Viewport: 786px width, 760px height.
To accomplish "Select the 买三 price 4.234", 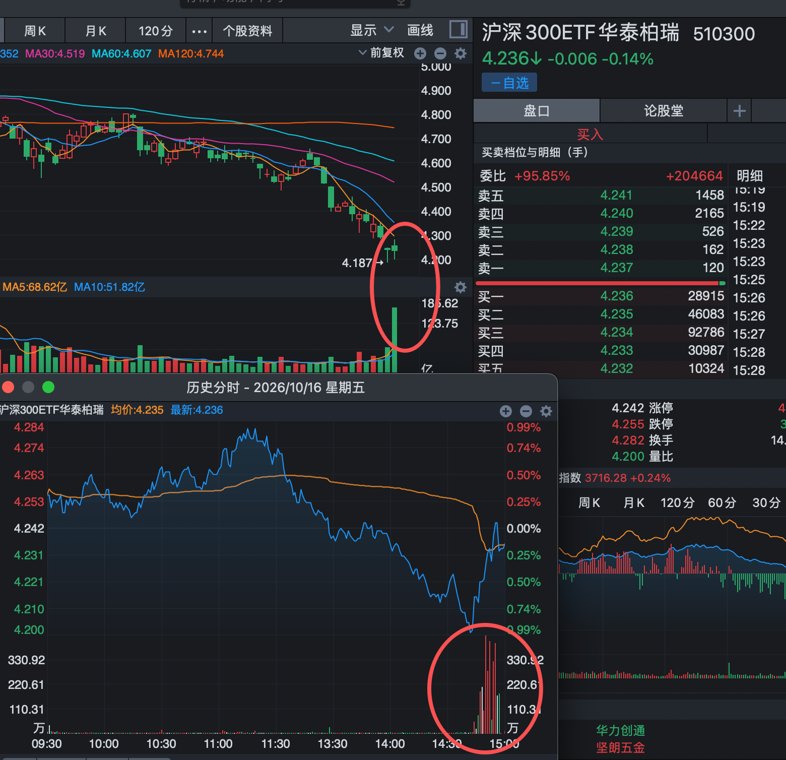I will point(617,332).
